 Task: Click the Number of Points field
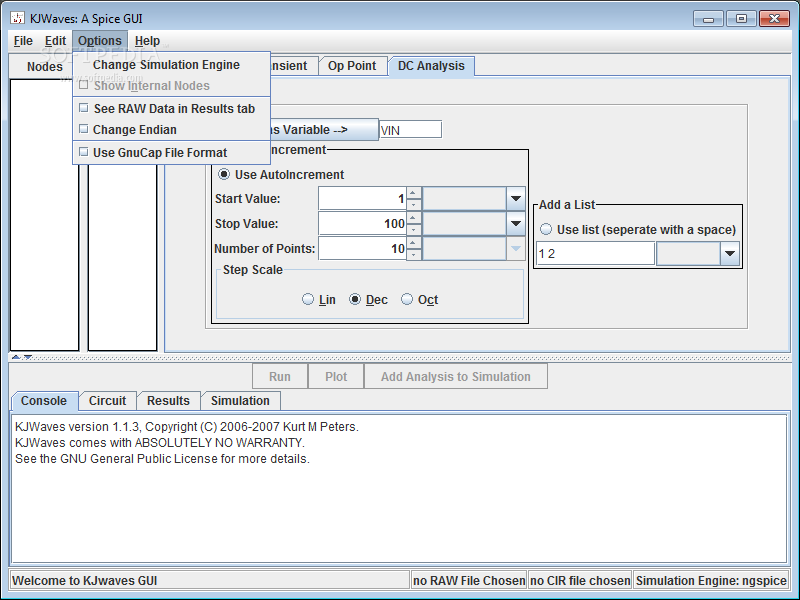click(x=362, y=248)
